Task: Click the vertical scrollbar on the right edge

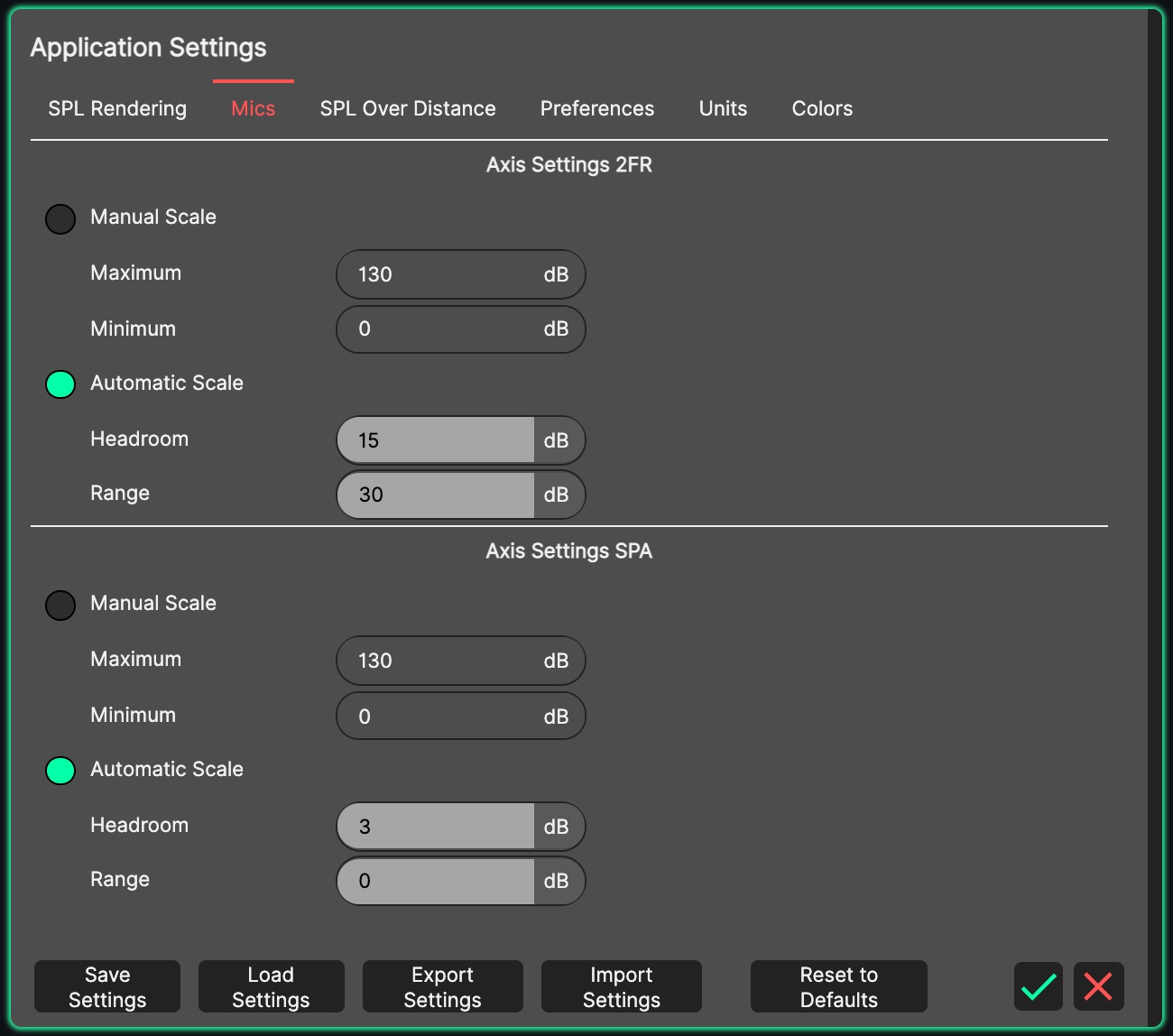Action: (1154, 518)
